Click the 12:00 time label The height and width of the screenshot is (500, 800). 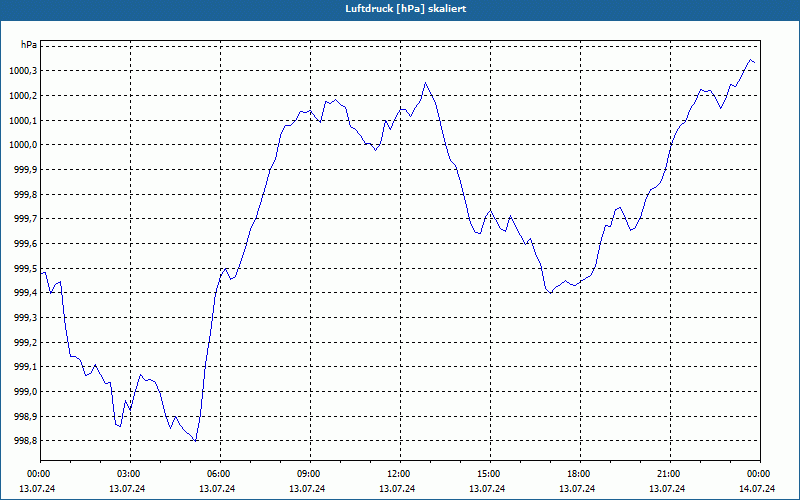click(x=400, y=474)
